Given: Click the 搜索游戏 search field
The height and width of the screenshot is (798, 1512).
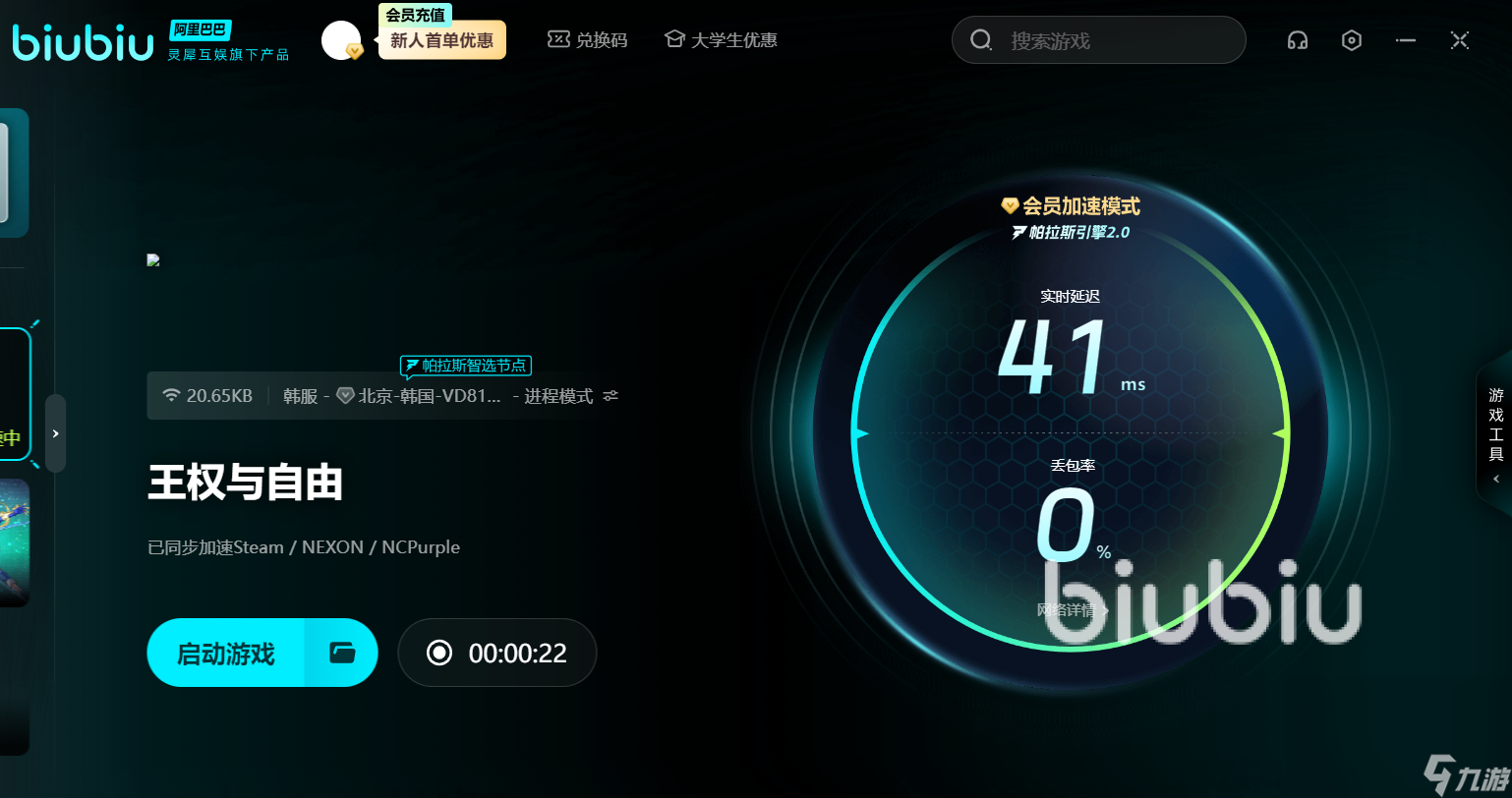Looking at the screenshot, I should click(x=1098, y=40).
